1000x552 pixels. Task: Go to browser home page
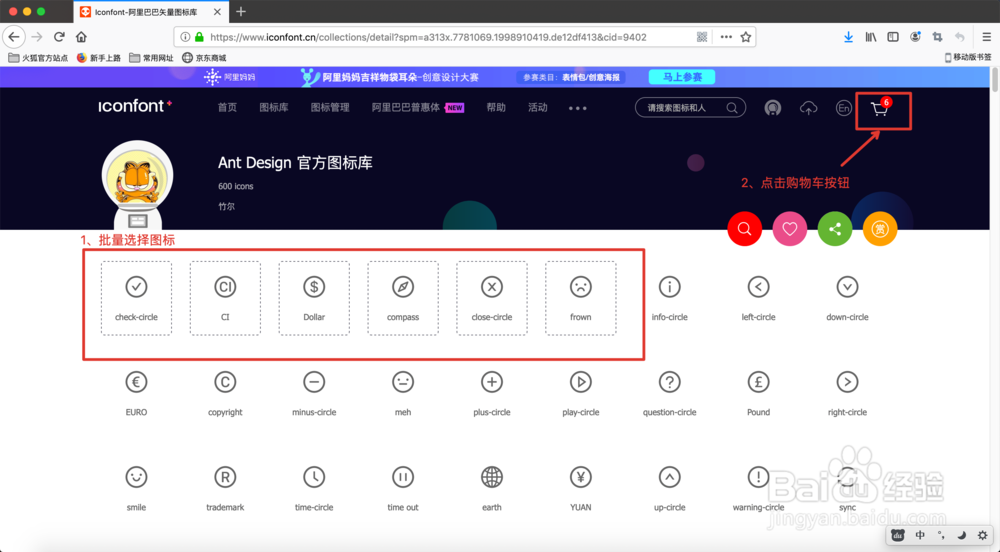point(81,37)
